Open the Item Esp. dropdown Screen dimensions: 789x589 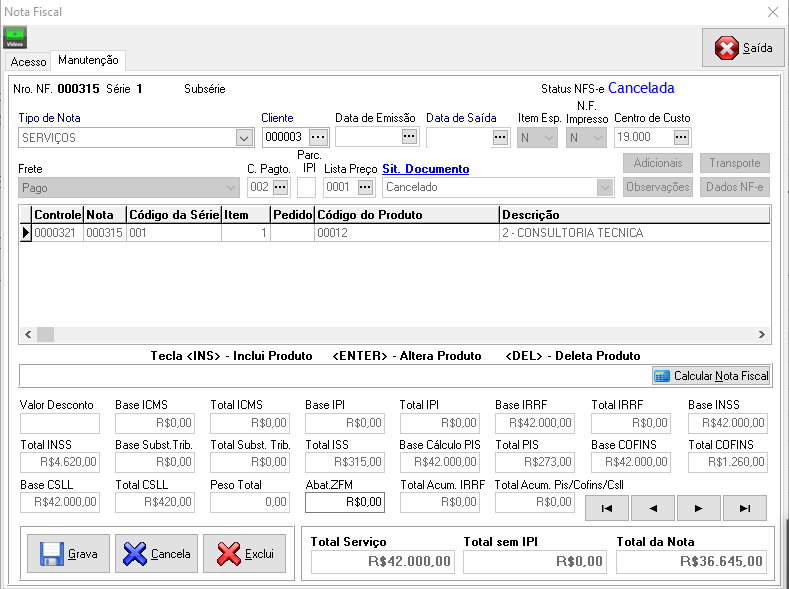(549, 138)
